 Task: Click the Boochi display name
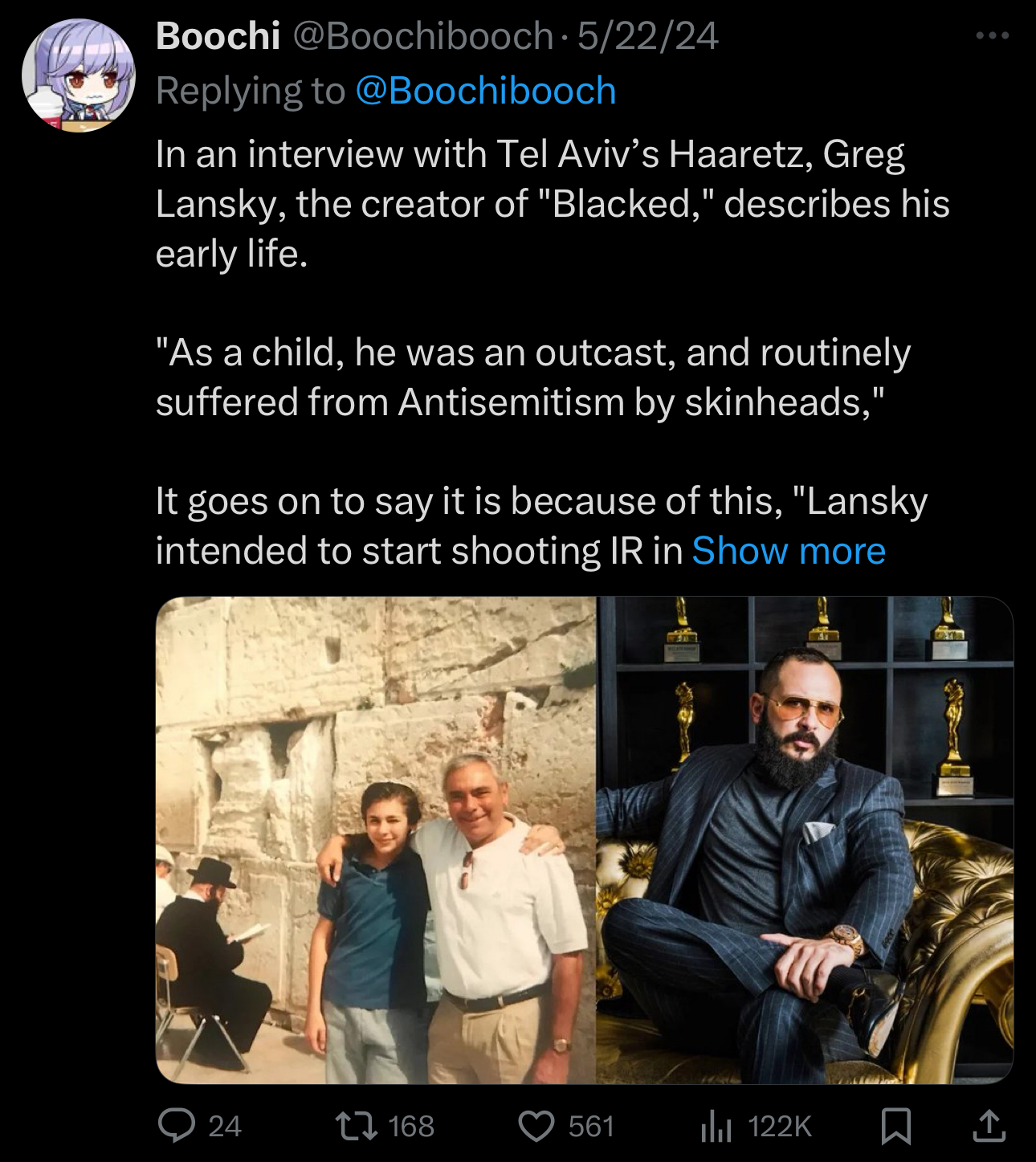(218, 36)
